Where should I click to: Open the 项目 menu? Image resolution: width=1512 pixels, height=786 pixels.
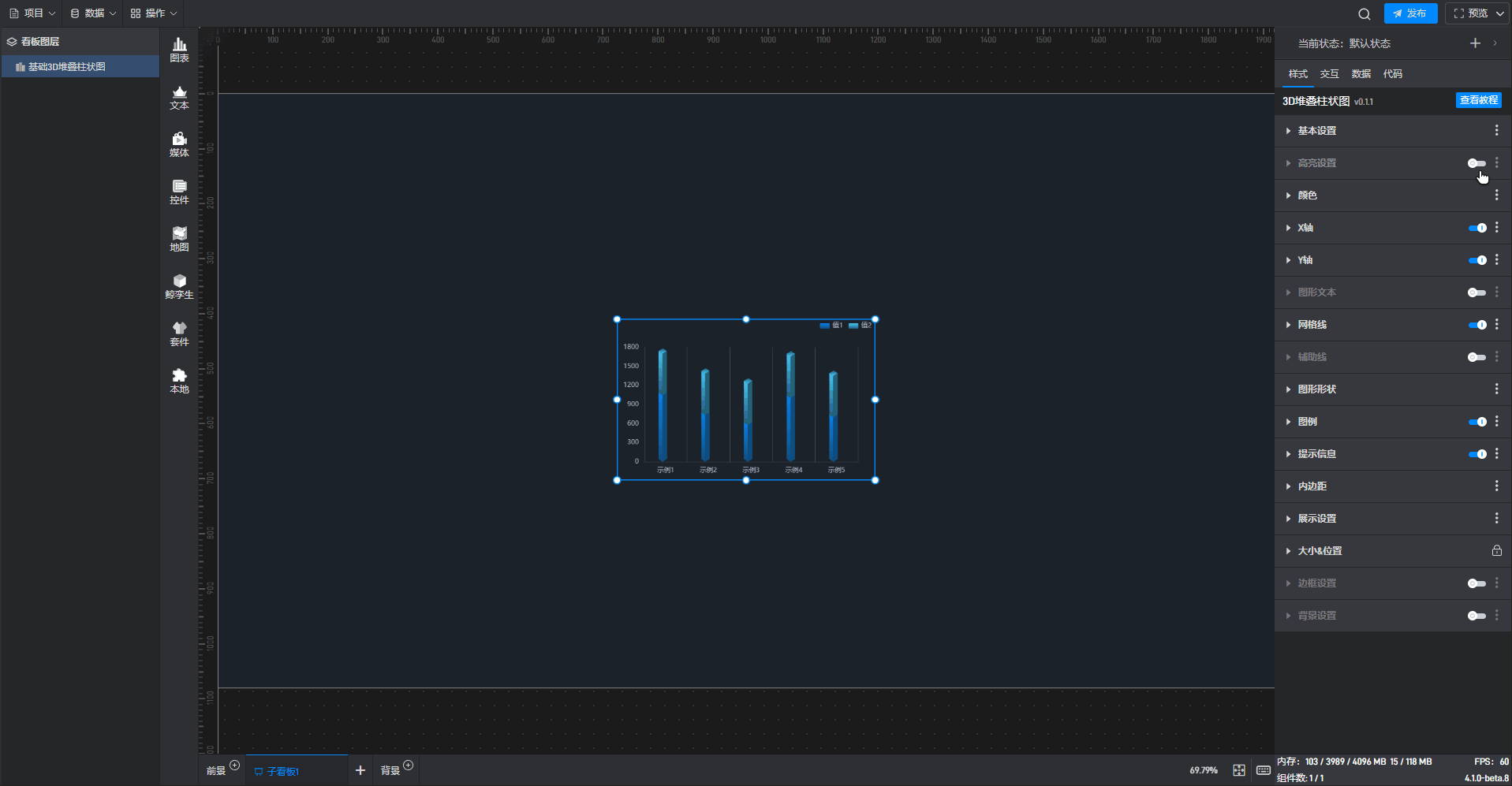click(x=32, y=13)
